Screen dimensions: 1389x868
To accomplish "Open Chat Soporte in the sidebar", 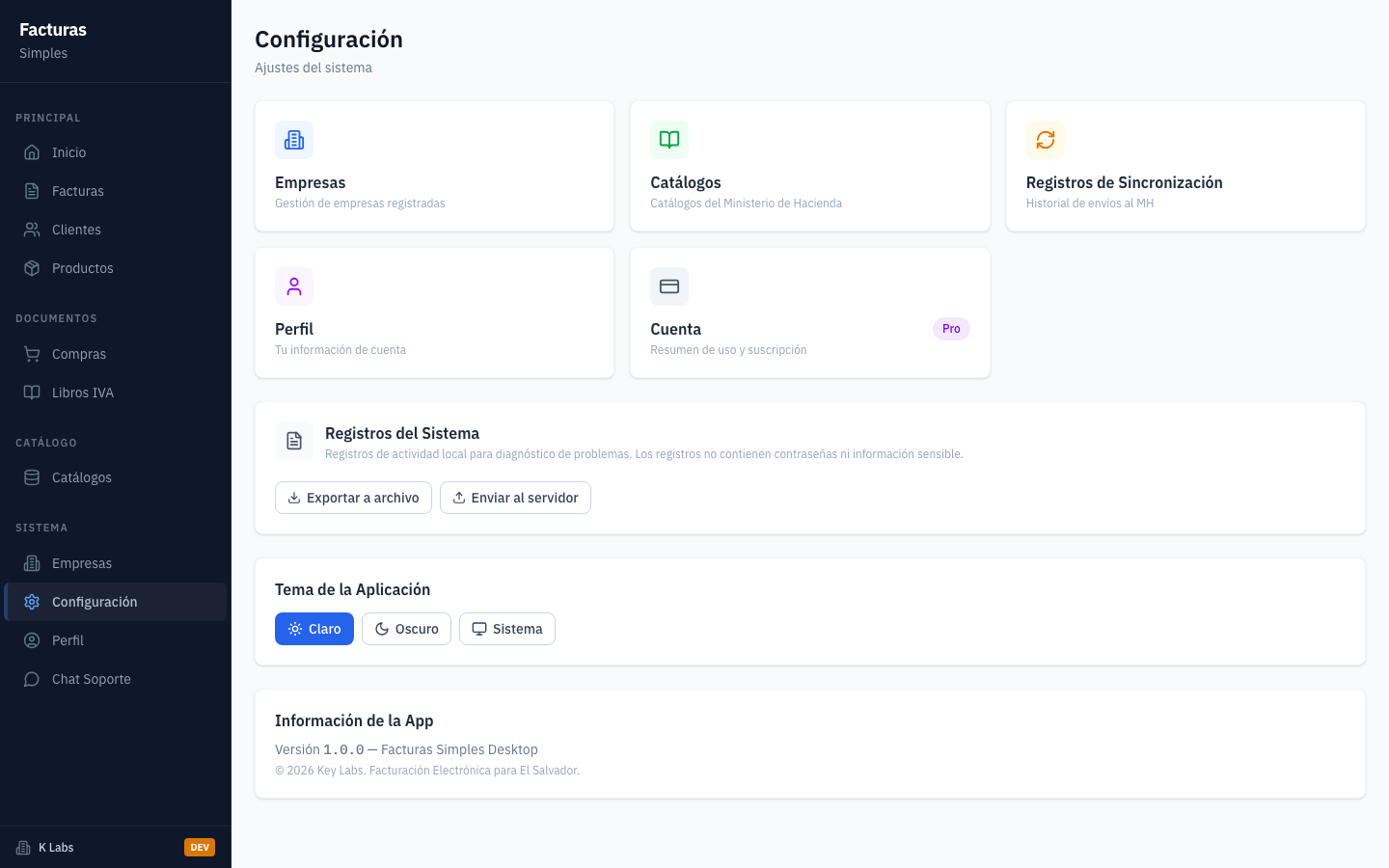I will [116, 679].
